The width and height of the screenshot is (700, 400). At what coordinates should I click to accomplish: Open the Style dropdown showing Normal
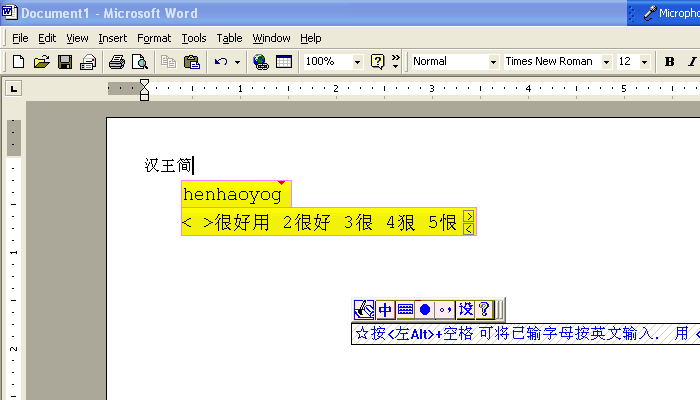pyautogui.click(x=493, y=62)
